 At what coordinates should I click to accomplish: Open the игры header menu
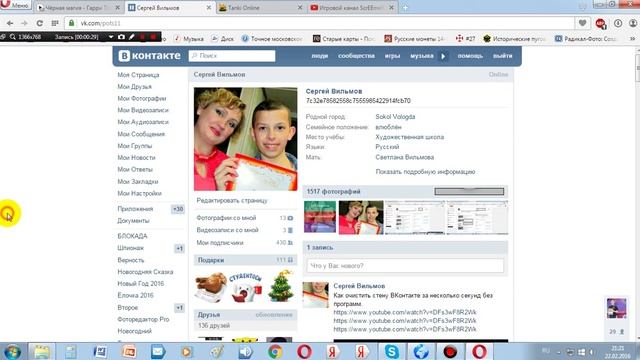pos(392,56)
